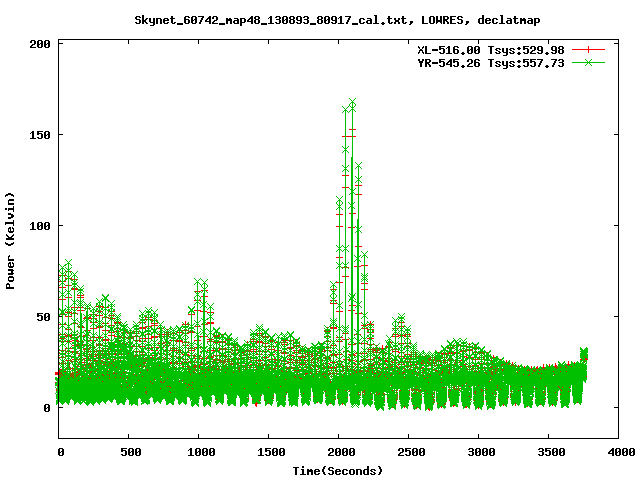Click the 1000 x-axis tick label
The width and height of the screenshot is (640, 480).
tap(201, 452)
